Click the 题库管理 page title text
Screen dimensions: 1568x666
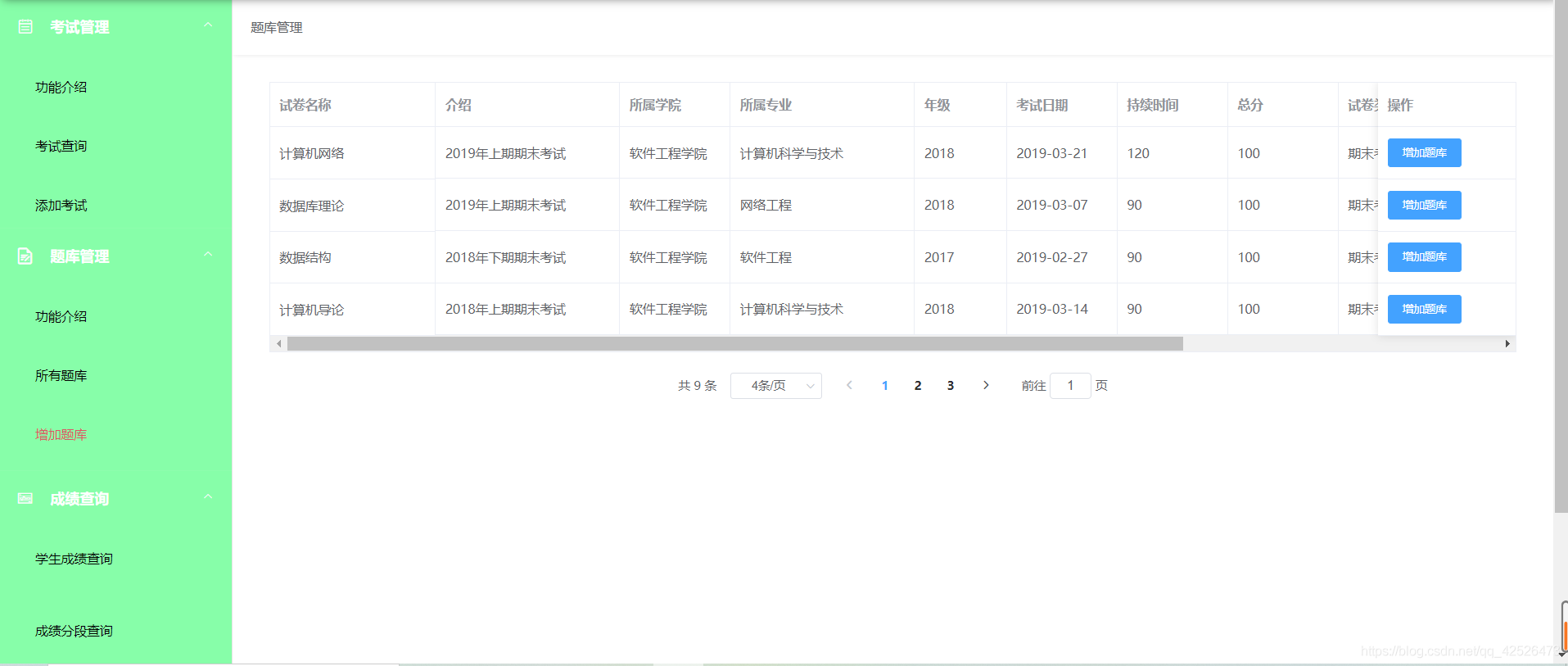(277, 27)
